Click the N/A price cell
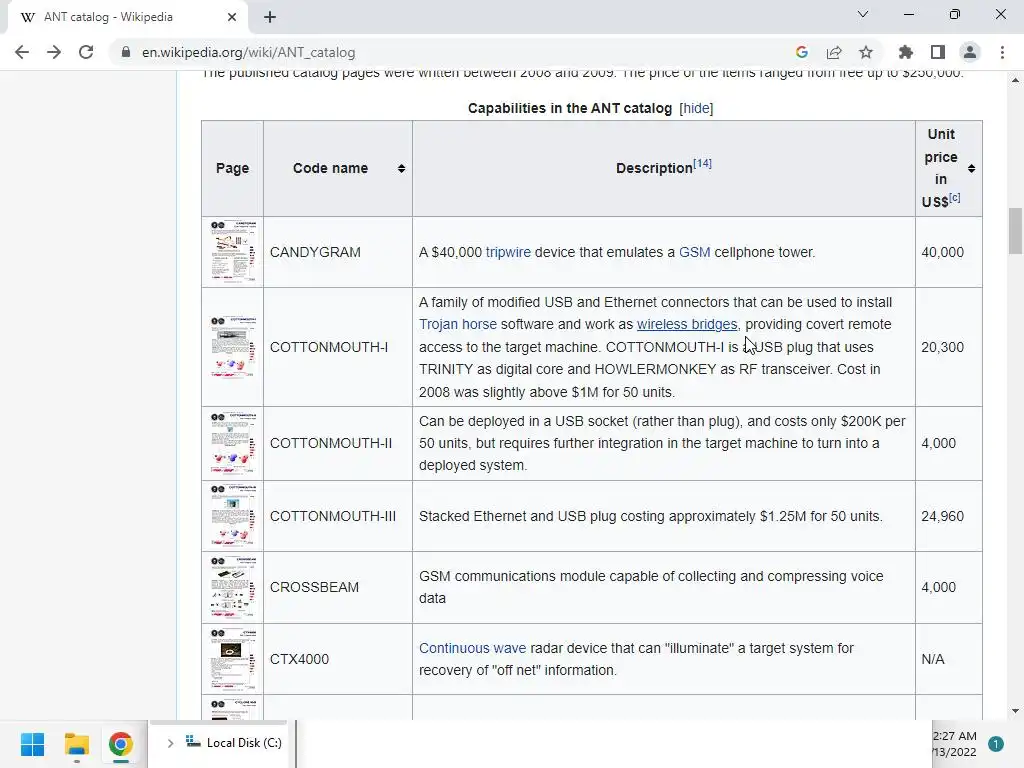Screen dimensions: 1024x768 coord(948,659)
